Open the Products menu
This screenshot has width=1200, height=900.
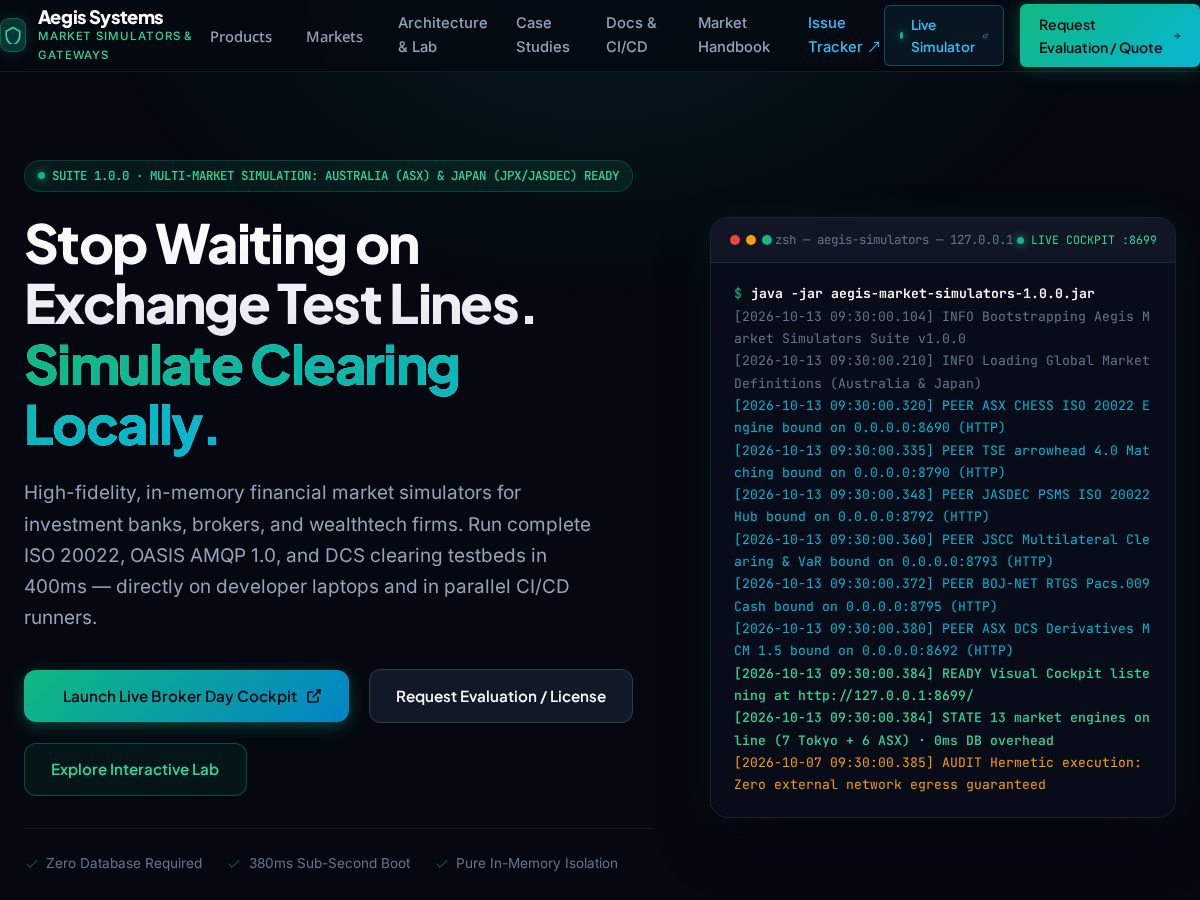pyautogui.click(x=241, y=36)
